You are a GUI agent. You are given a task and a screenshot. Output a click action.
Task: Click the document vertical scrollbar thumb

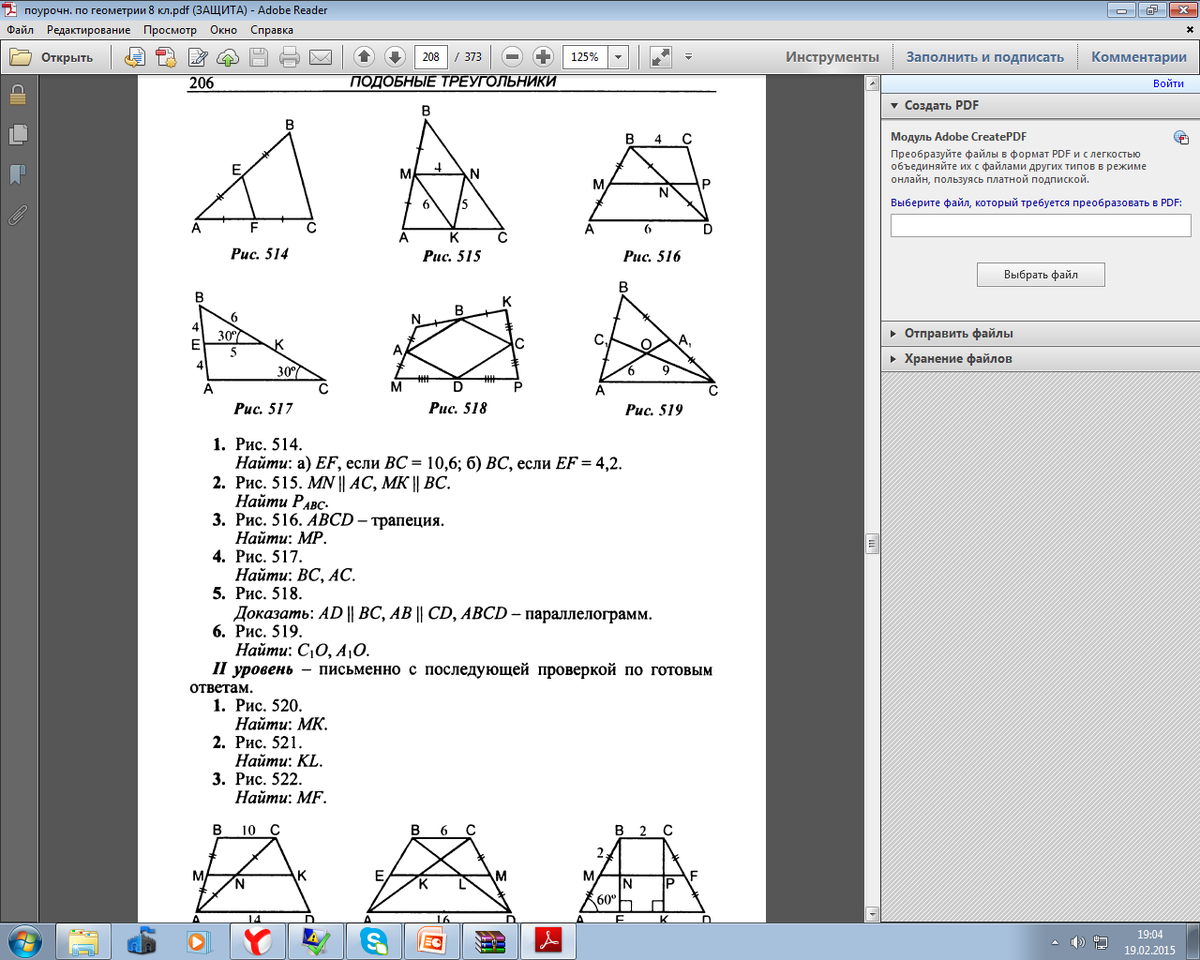871,544
